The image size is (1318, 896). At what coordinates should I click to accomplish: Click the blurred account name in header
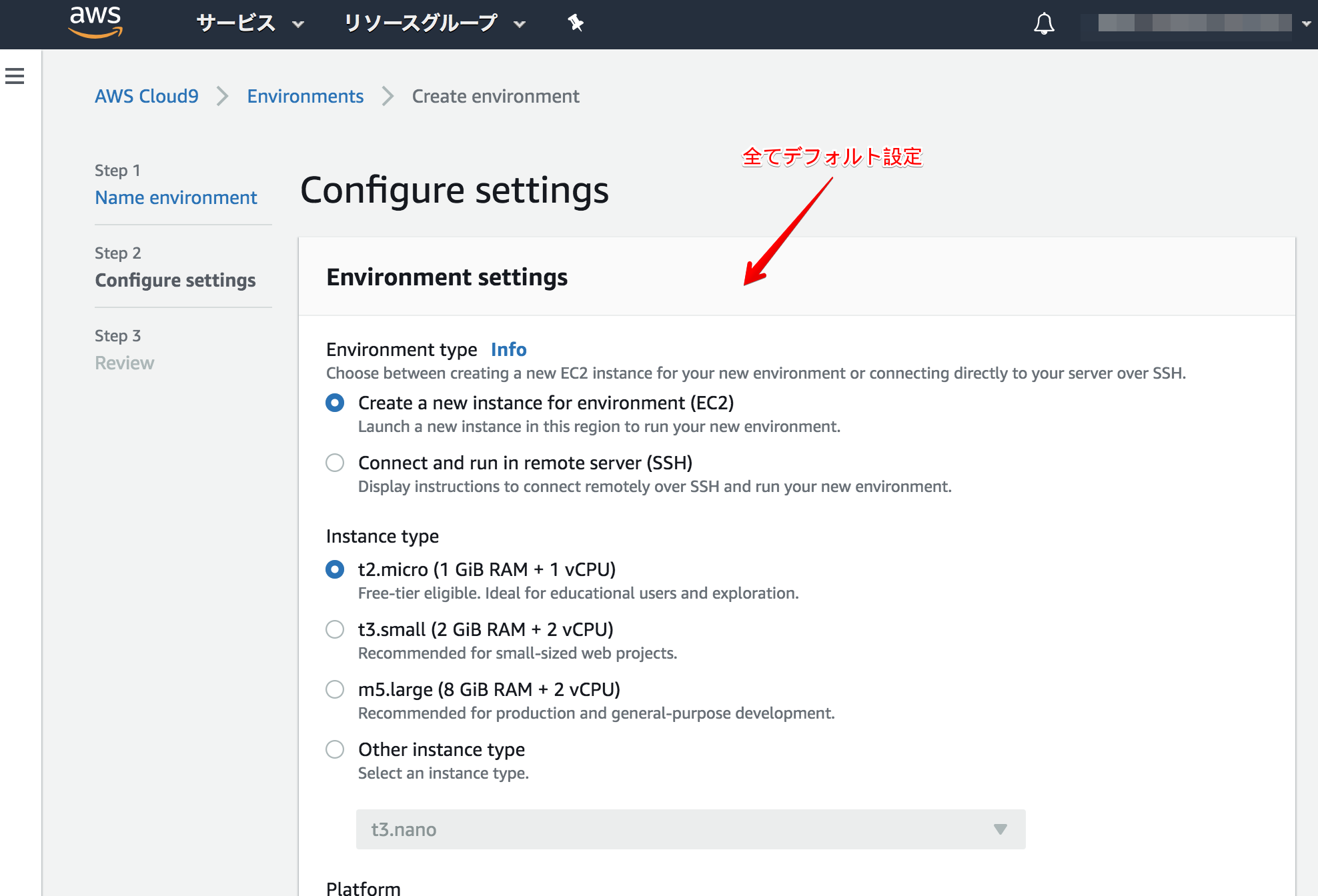click(1194, 23)
